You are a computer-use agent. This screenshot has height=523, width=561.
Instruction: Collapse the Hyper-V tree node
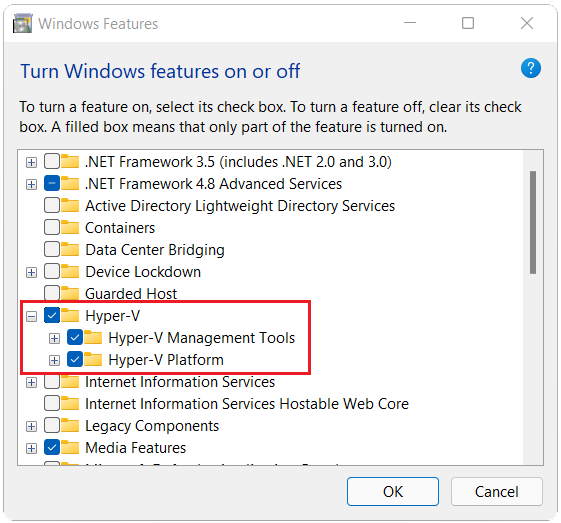31,316
